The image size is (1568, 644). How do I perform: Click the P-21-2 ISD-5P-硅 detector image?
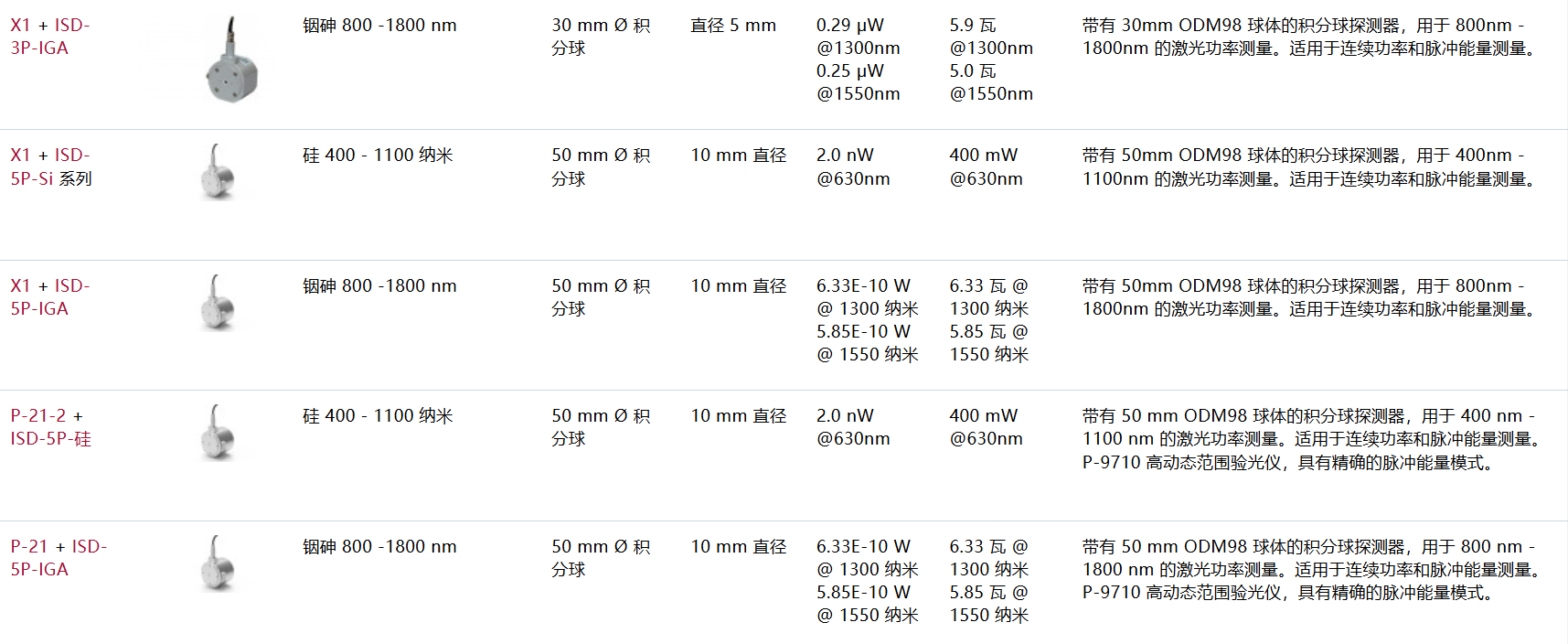point(218,432)
